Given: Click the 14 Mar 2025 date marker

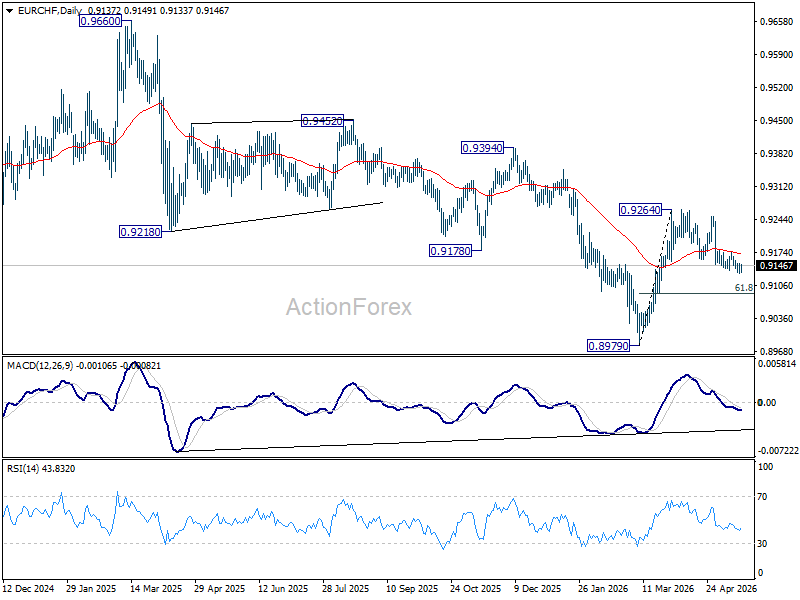Looking at the screenshot, I should tap(156, 589).
